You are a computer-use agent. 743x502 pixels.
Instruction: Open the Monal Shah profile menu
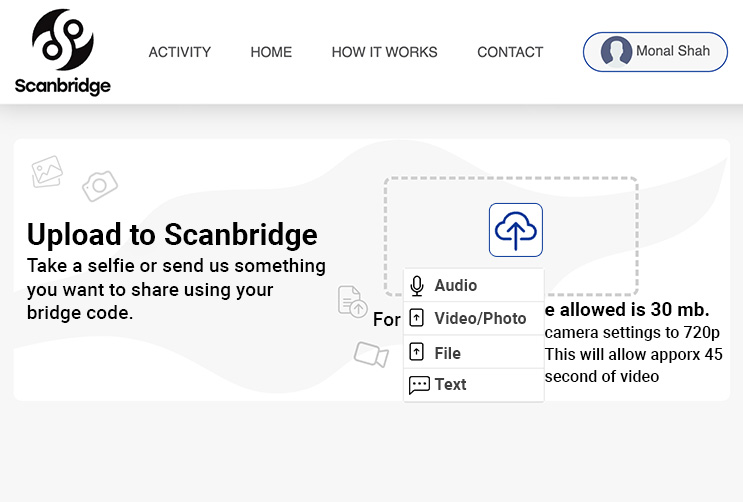655,52
